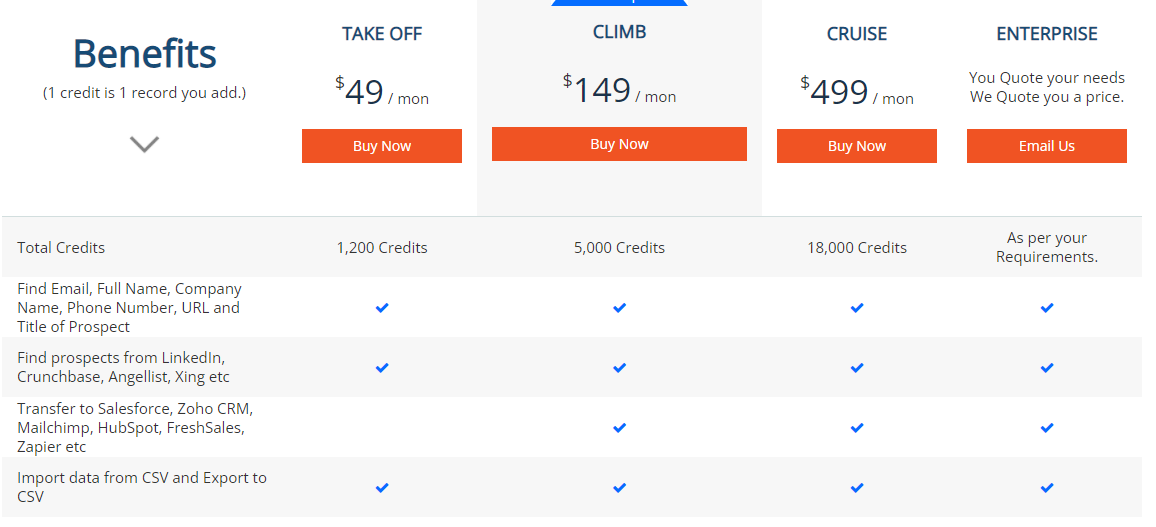Click Enterprise checkmark for Transfer to Salesforce row
The image size is (1156, 527).
pos(1047,427)
